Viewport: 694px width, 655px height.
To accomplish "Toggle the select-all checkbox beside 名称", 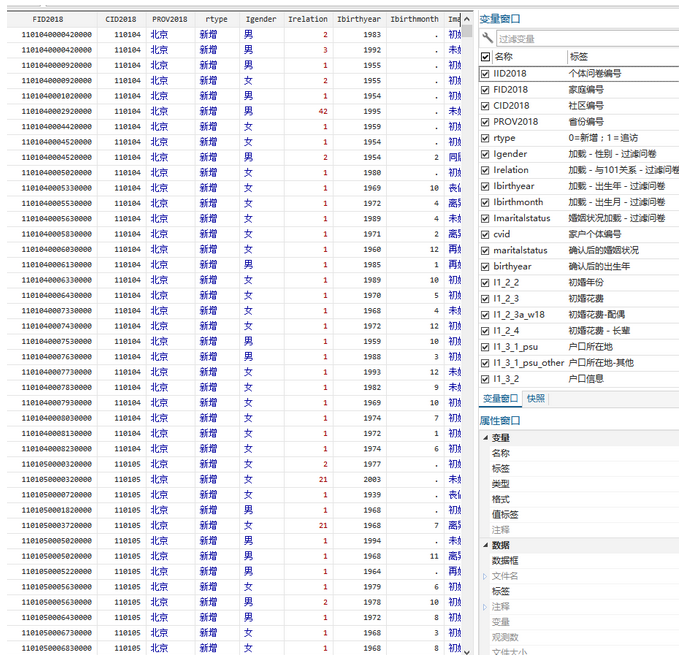I will (x=486, y=57).
